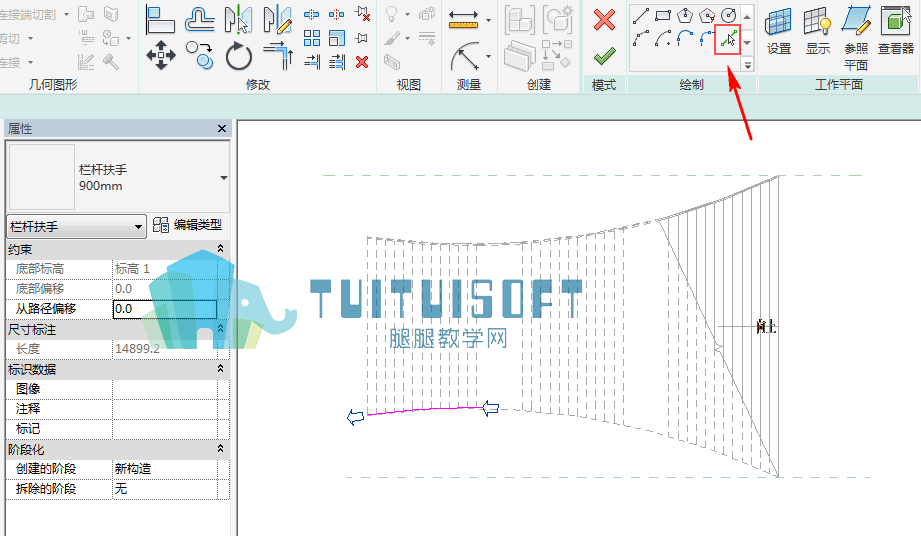Activate Mirror - Draw Axis tool
Viewport: 921px width, 536px height.
click(x=277, y=20)
